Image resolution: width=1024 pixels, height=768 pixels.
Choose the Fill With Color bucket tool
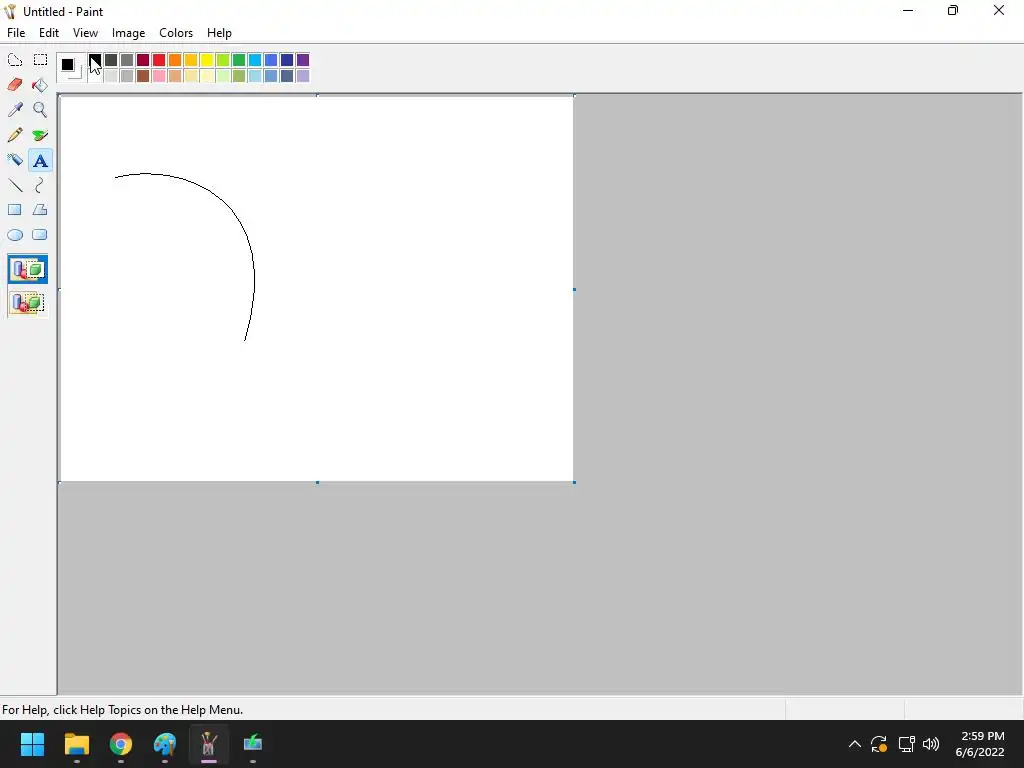40,85
